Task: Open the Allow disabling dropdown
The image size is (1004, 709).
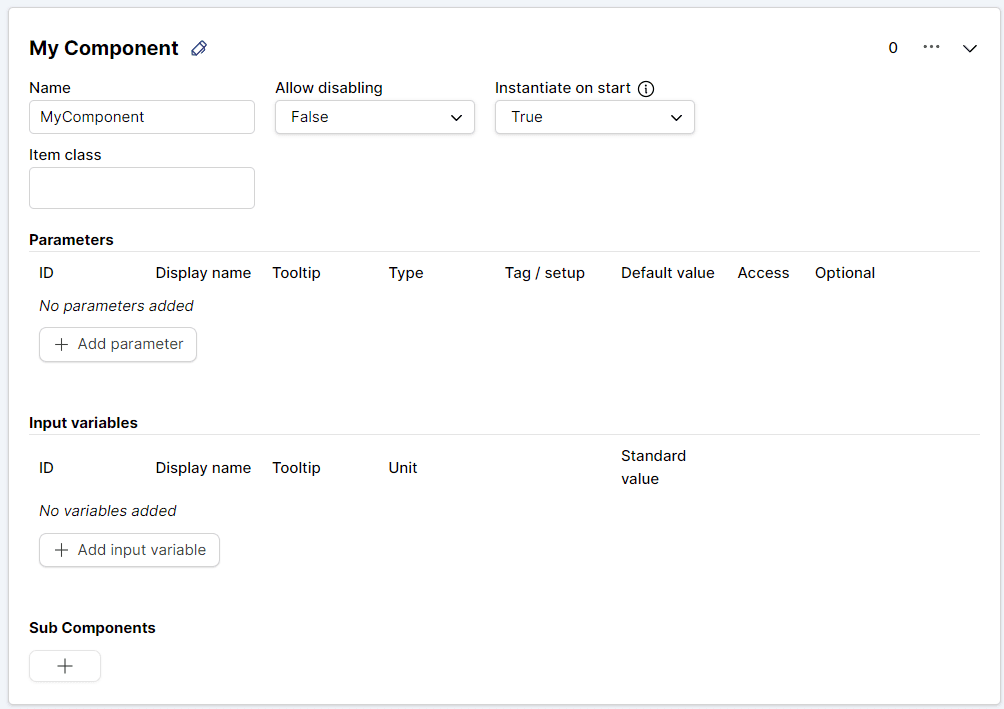Action: coord(374,117)
